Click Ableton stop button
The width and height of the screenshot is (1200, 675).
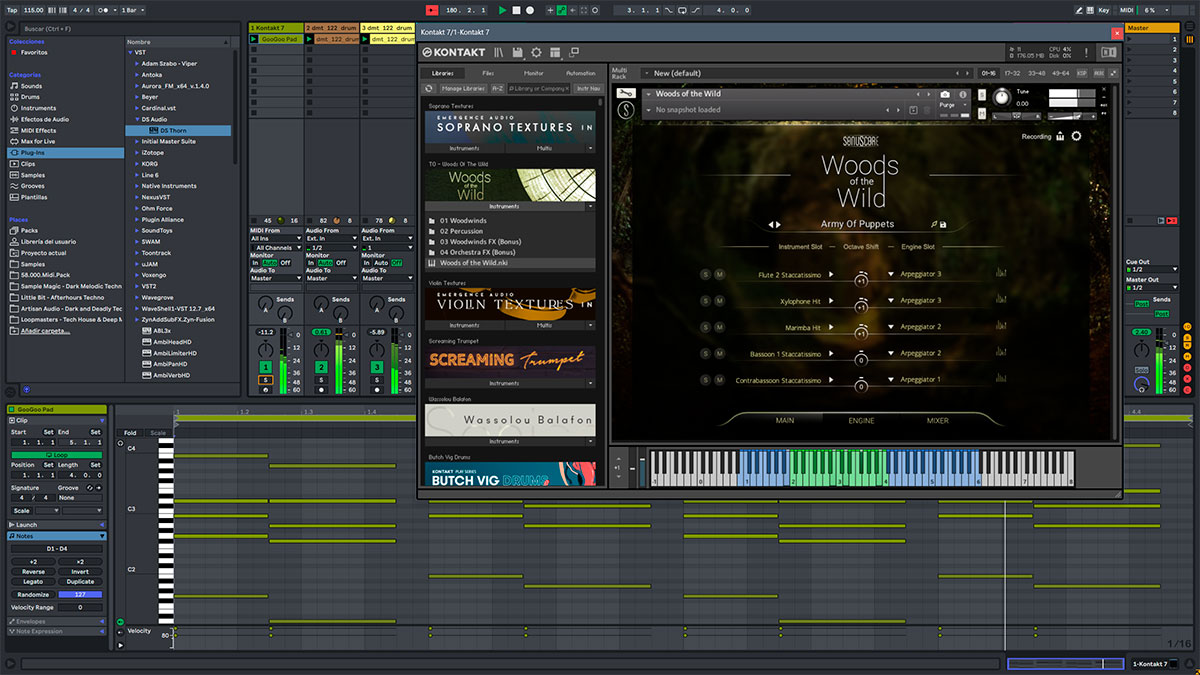(x=516, y=10)
